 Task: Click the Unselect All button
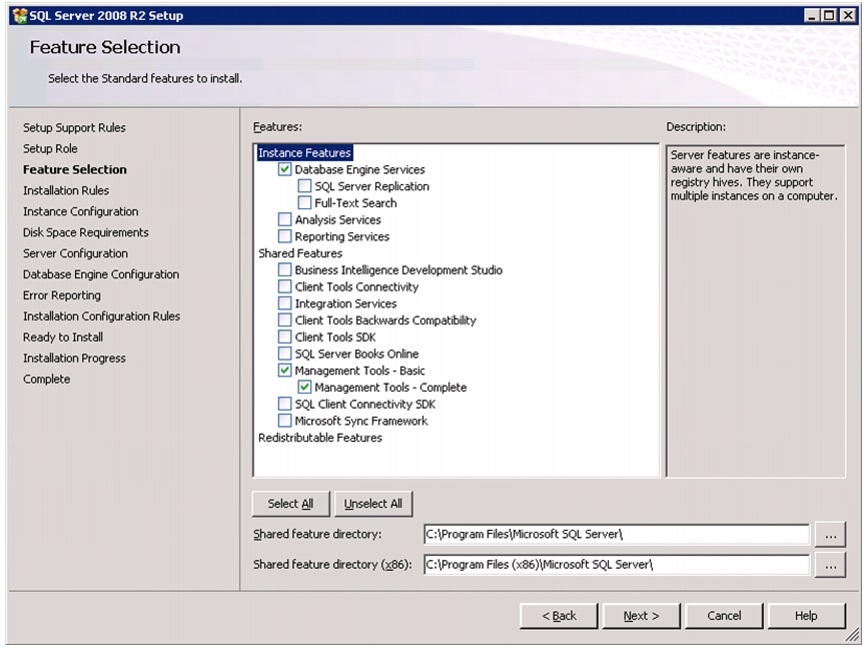[x=373, y=504]
